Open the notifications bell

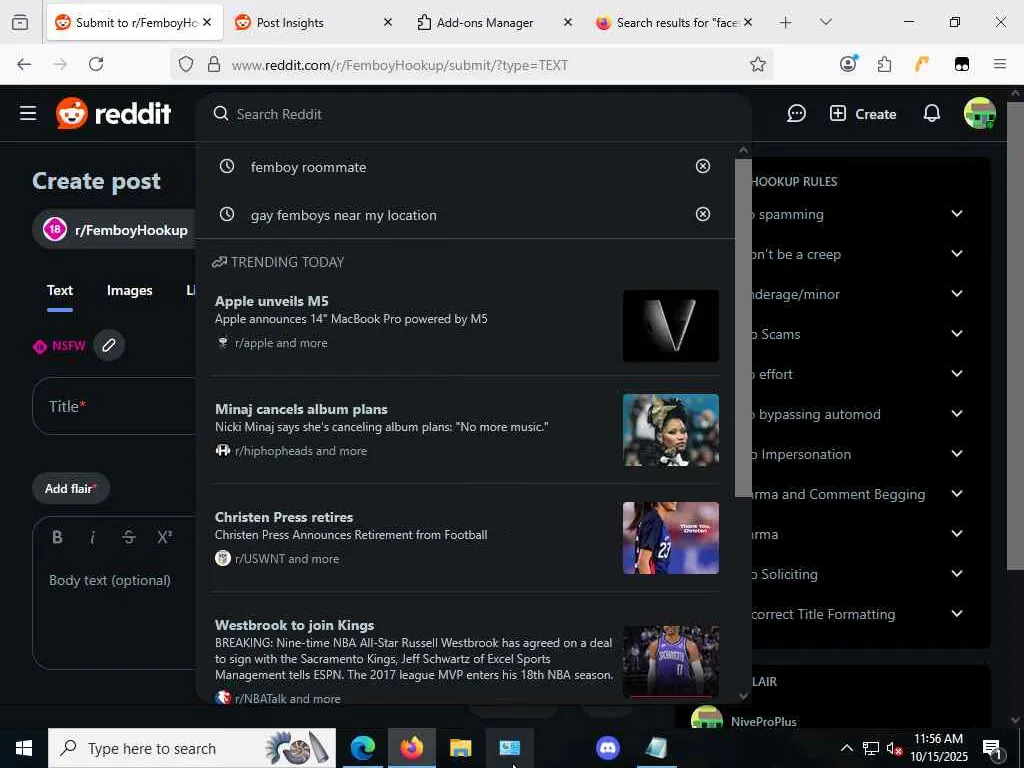(932, 114)
